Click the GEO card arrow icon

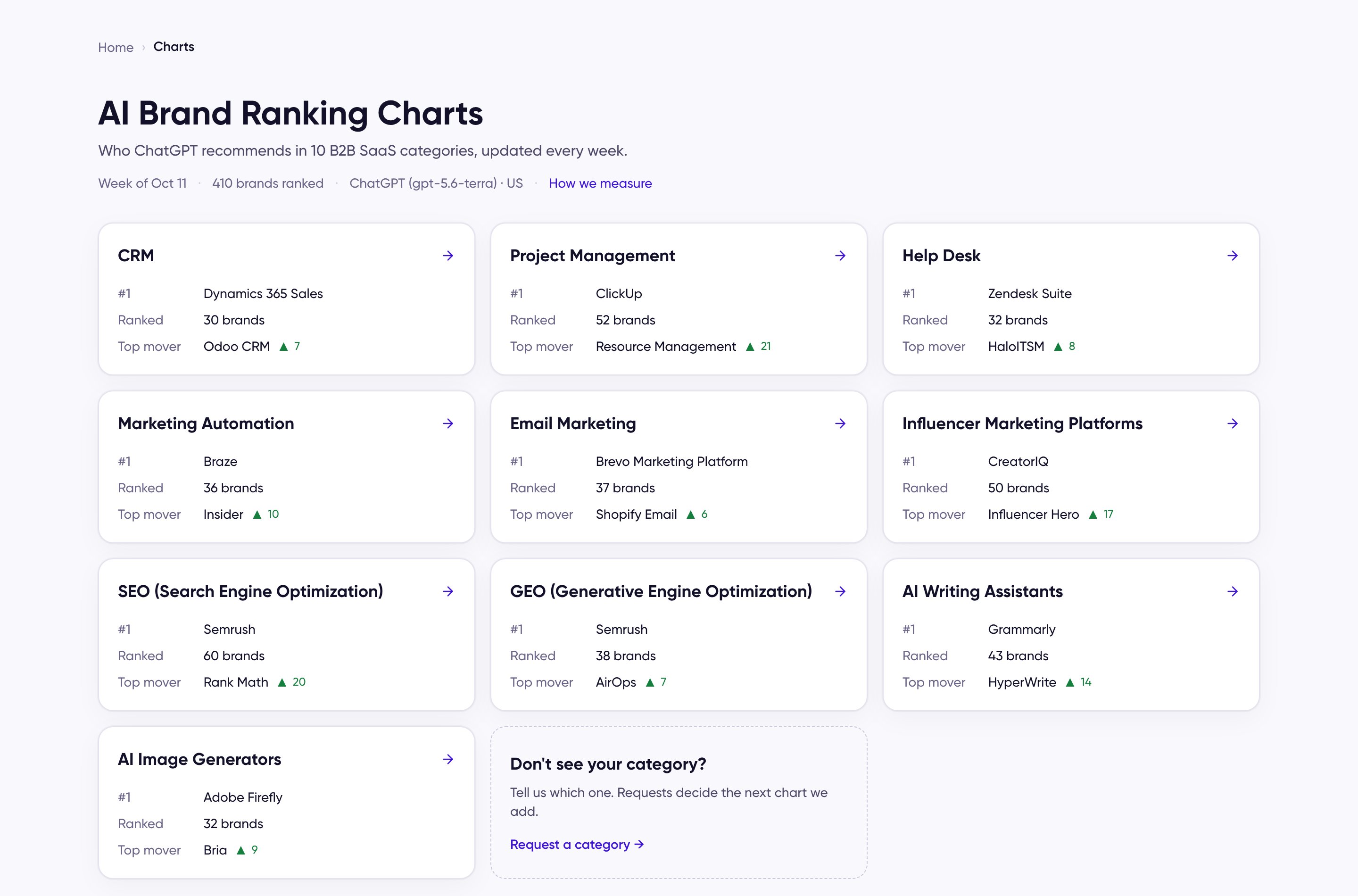(x=840, y=591)
